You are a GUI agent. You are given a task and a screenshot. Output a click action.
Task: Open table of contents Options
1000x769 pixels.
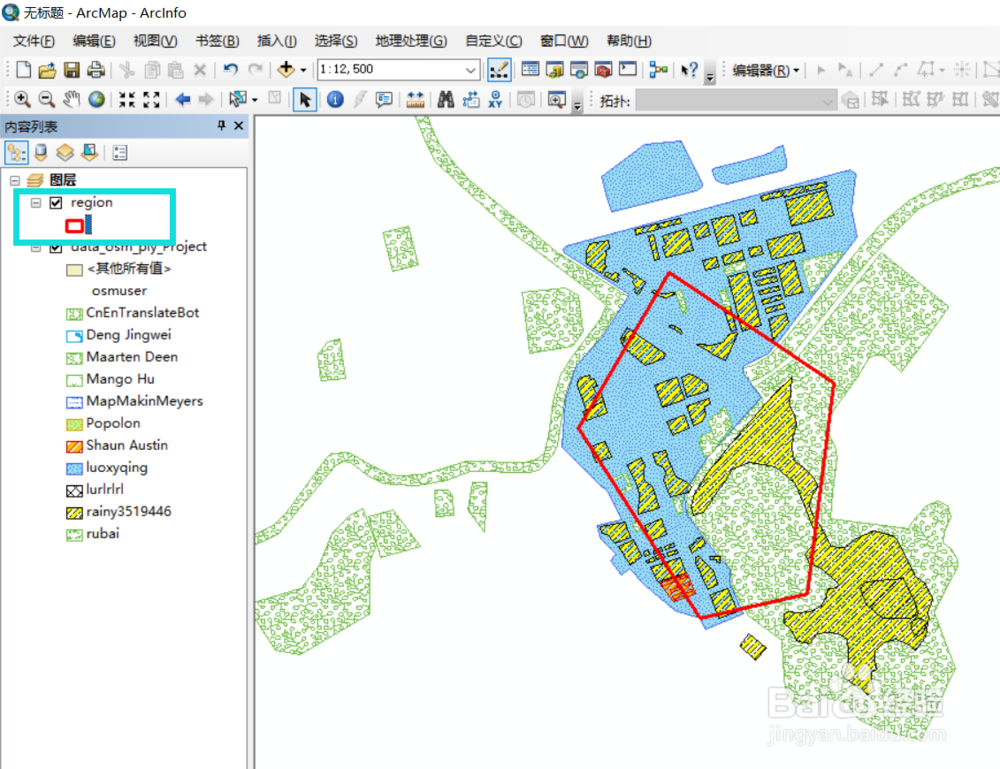pyautogui.click(x=120, y=152)
